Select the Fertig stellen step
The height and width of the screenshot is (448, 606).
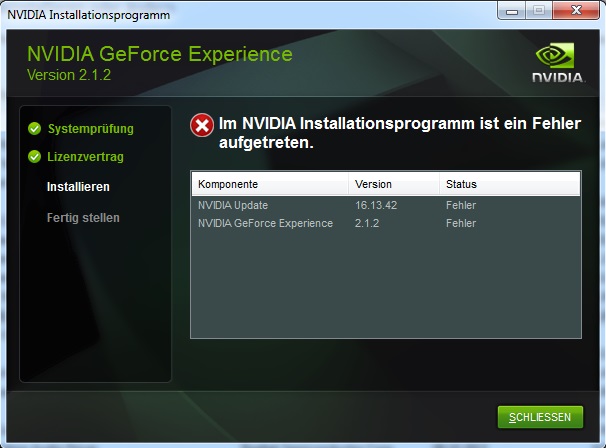tap(83, 218)
